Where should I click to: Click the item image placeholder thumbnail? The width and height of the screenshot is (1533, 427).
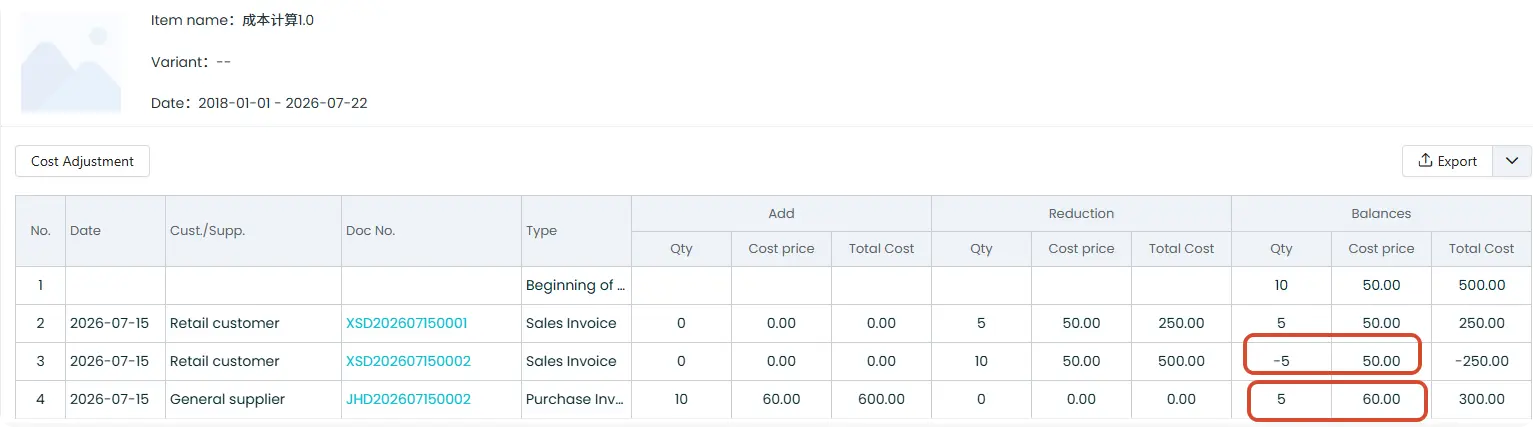[x=71, y=62]
